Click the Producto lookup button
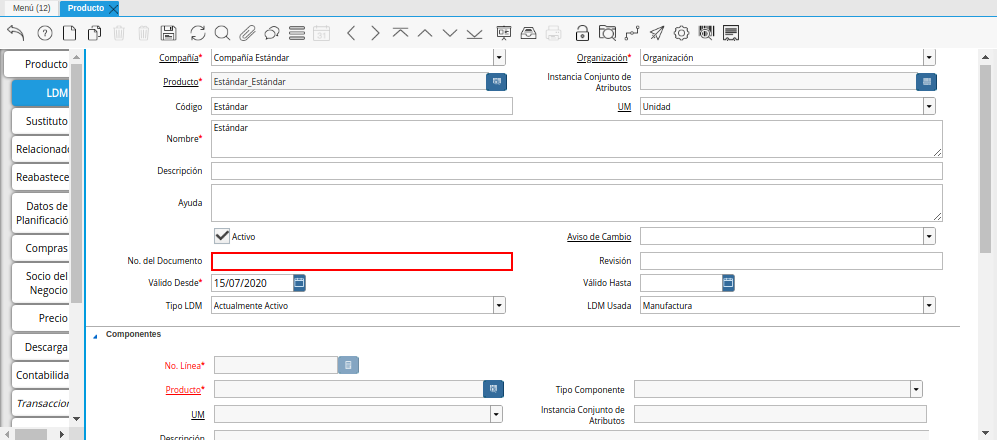The image size is (997, 440). pos(496,82)
